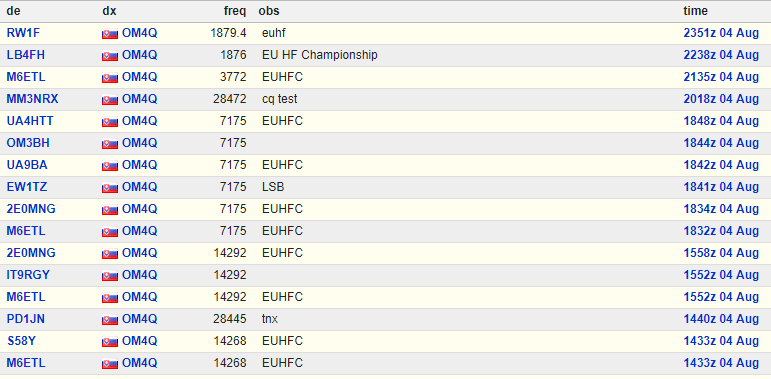Click the flag icon in EW1TZ row
771x379 pixels.
(x=110, y=188)
